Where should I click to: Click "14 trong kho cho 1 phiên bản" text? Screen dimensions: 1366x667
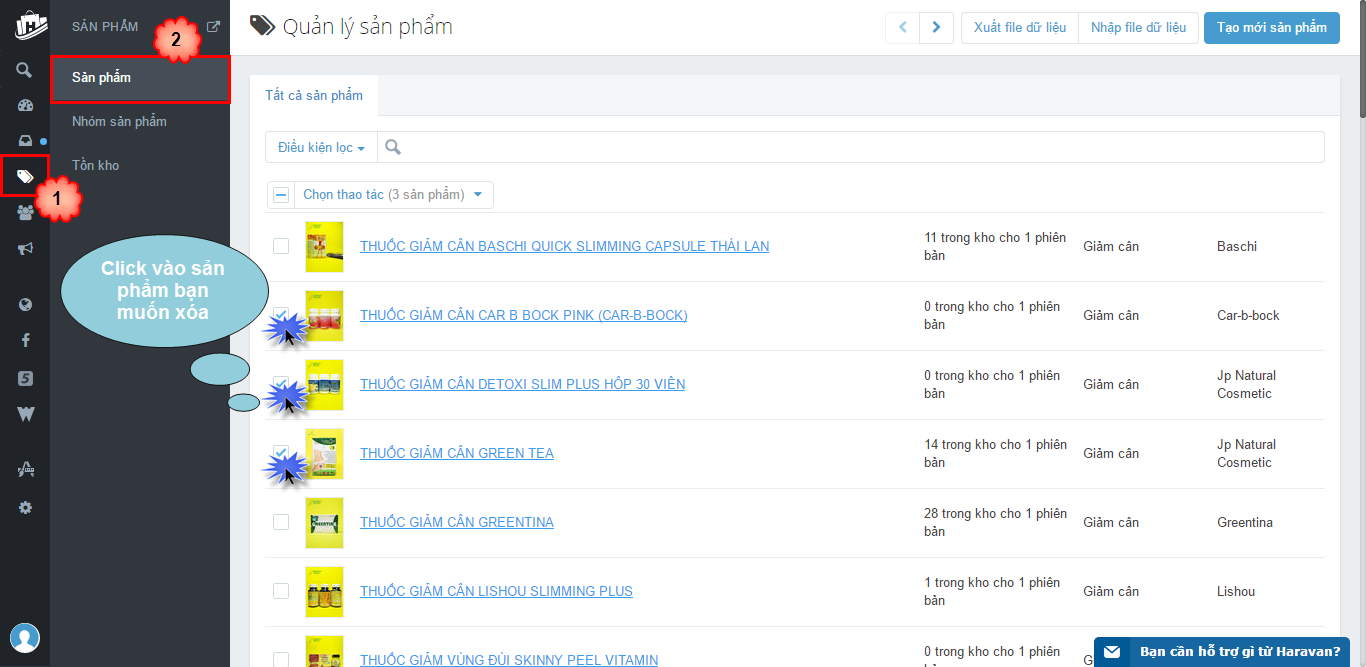point(995,453)
